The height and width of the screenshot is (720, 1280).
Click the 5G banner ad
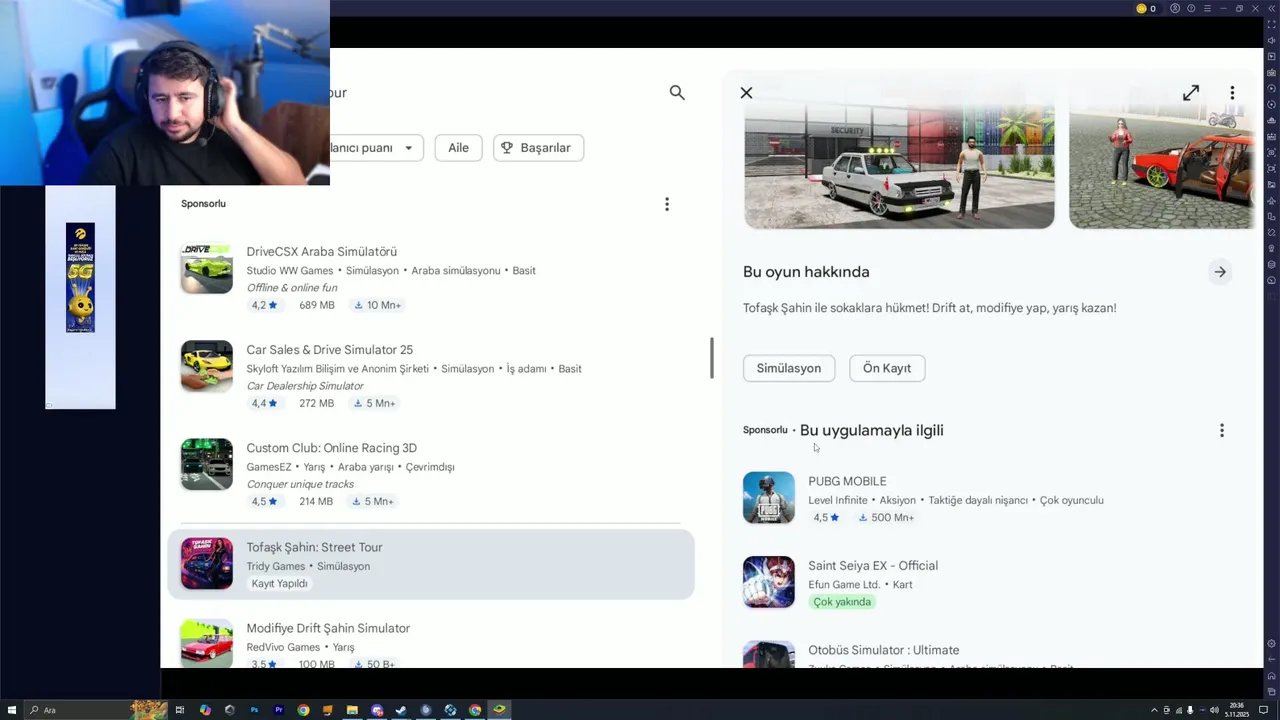pos(80,278)
